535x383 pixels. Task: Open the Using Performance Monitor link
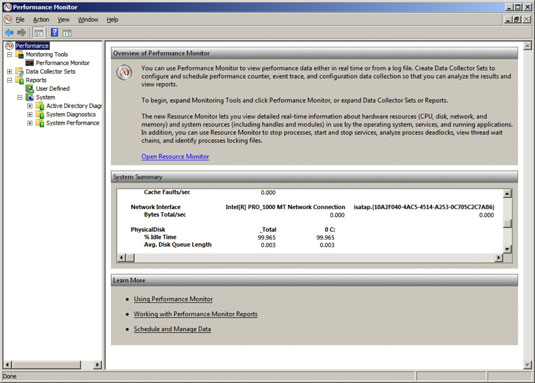[173, 299]
